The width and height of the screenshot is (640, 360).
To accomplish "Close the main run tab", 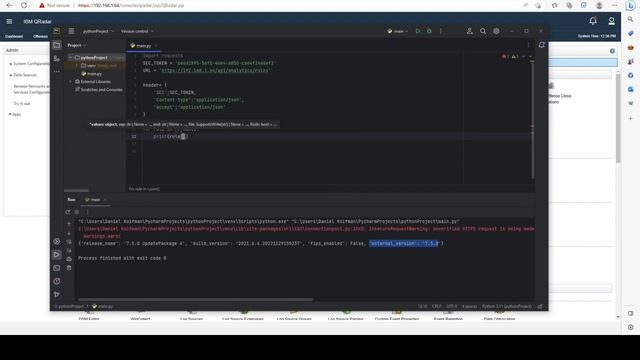I will (x=105, y=200).
